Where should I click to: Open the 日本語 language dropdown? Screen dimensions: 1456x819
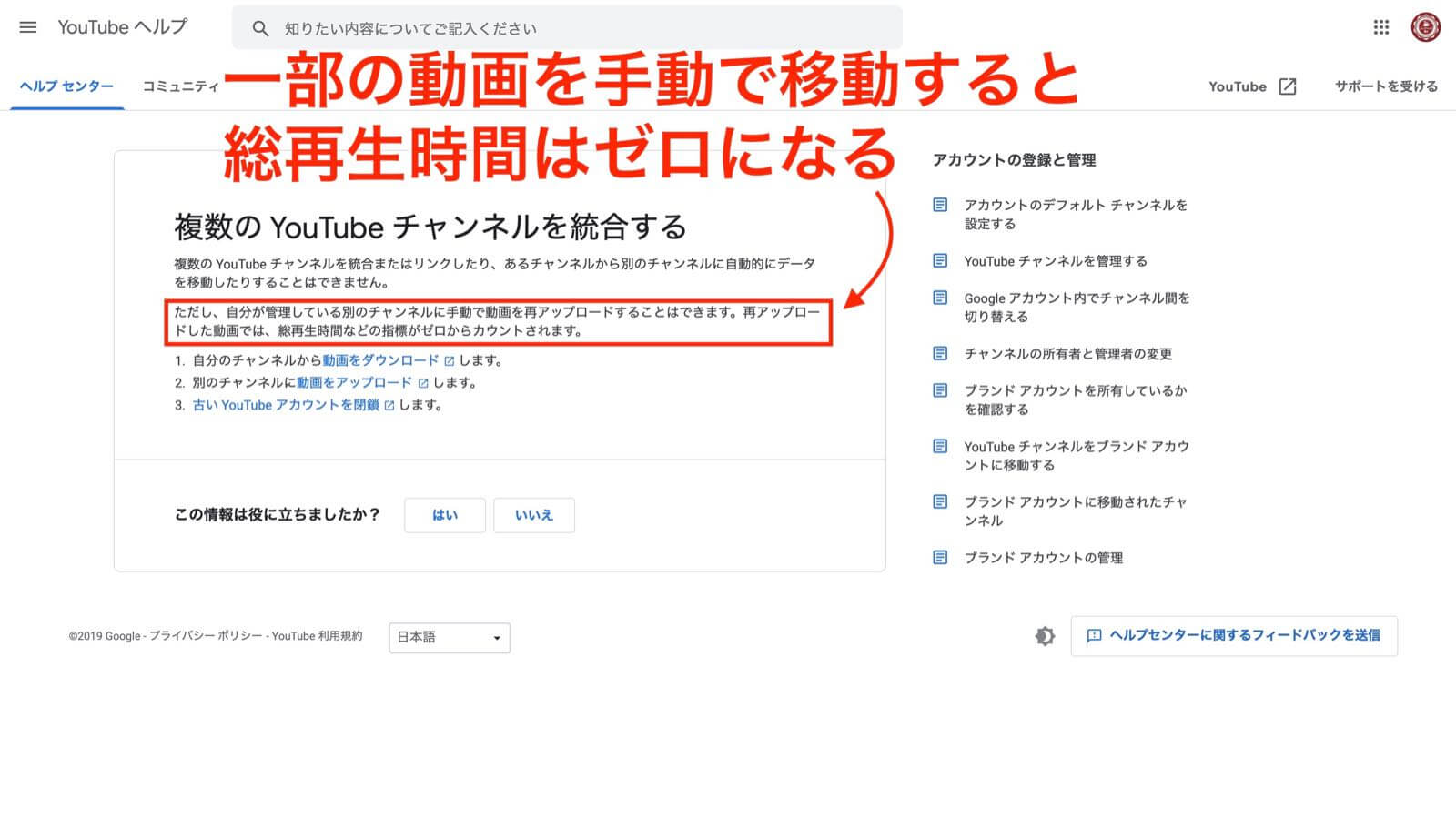click(450, 637)
